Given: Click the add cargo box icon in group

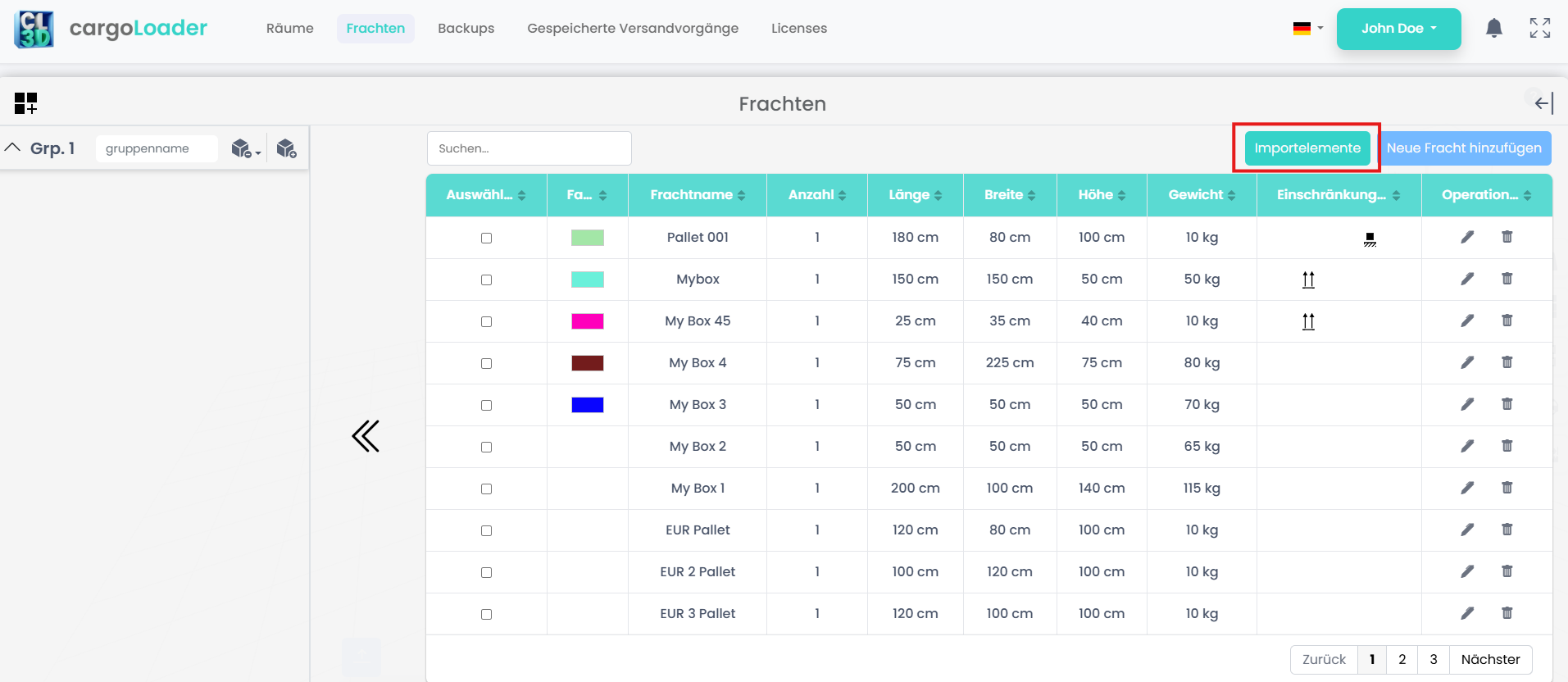Looking at the screenshot, I should point(286,148).
